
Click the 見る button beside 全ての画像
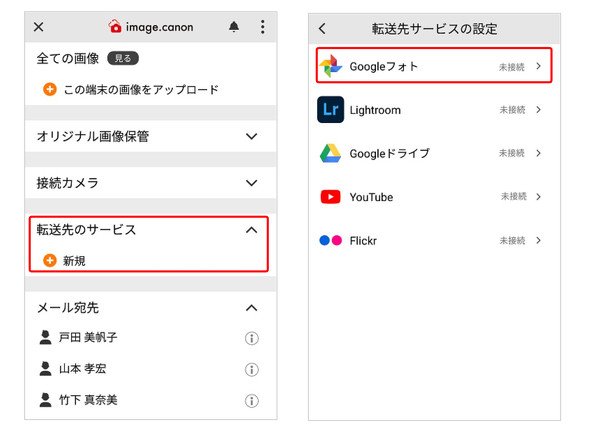pyautogui.click(x=123, y=58)
